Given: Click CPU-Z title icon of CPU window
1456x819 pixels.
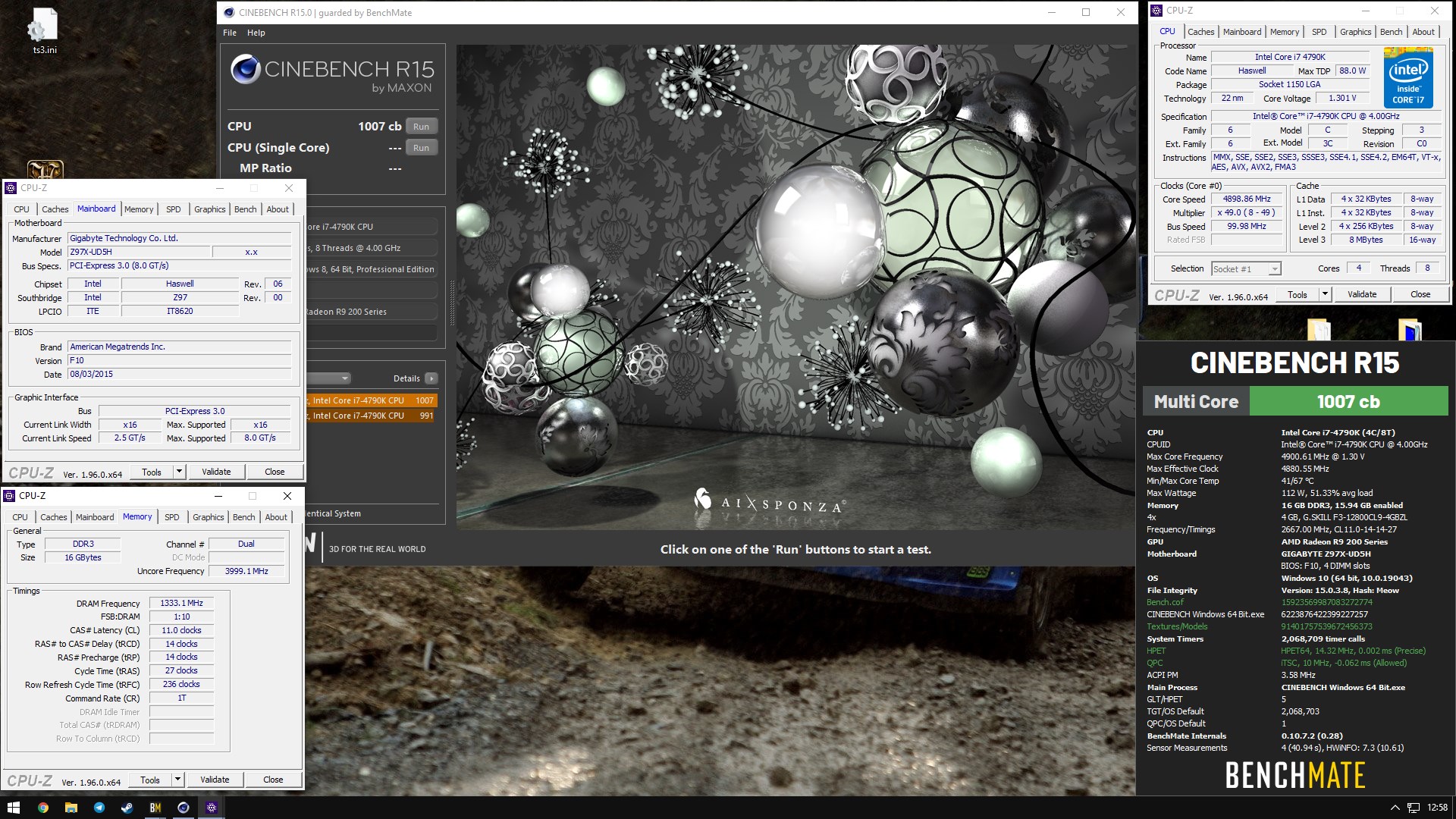Looking at the screenshot, I should (x=1156, y=11).
